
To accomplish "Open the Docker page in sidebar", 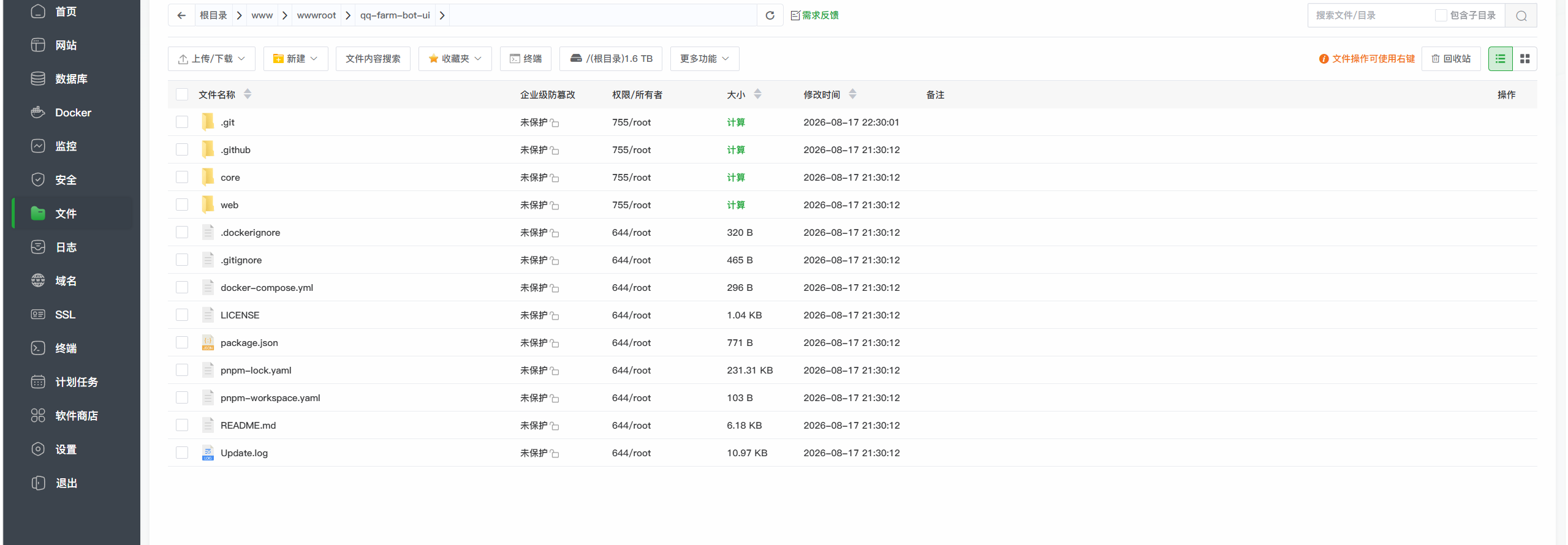I will tap(73, 113).
